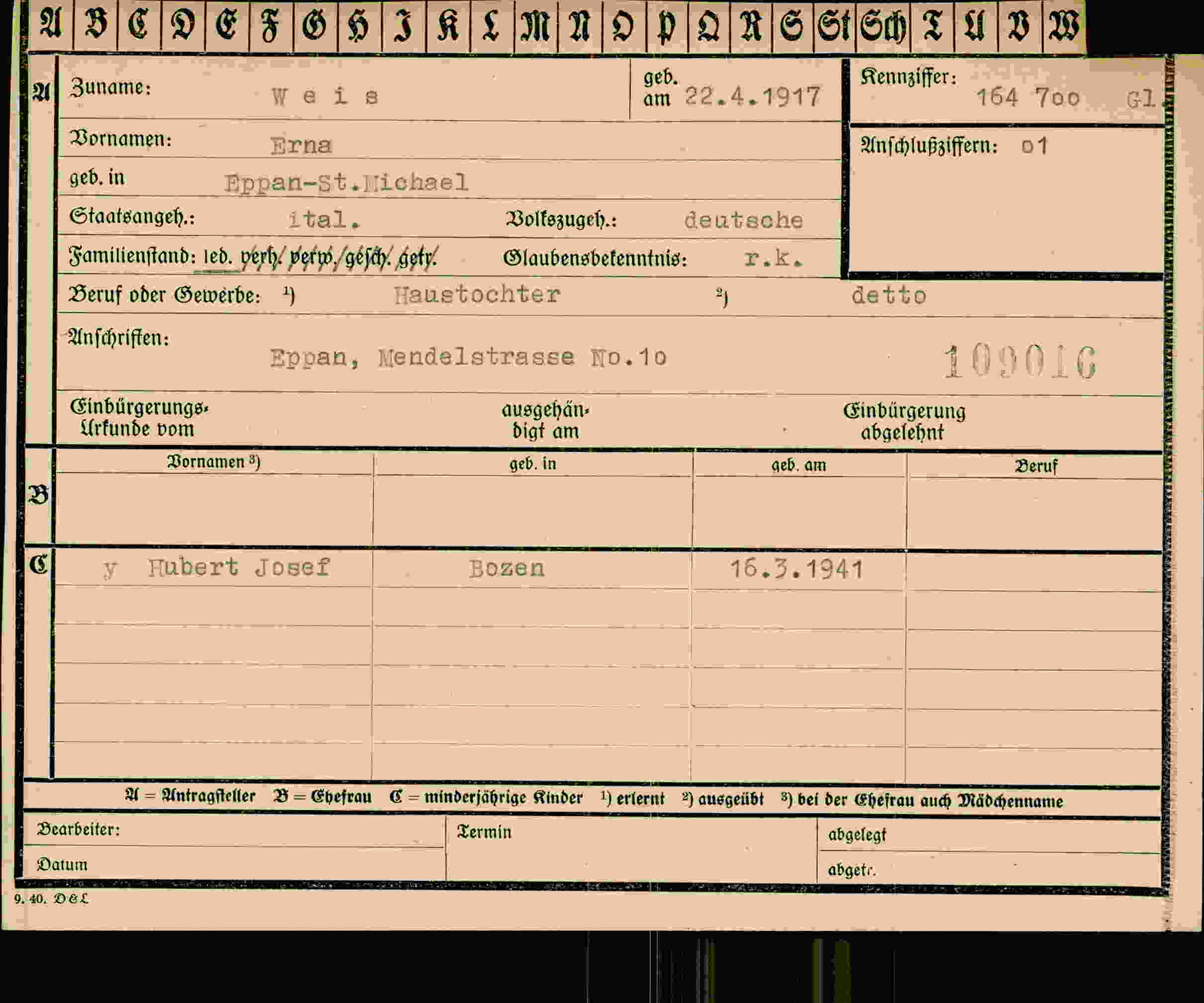
Task: Click Kennziffer value '164 7oo'
Action: point(1029,97)
